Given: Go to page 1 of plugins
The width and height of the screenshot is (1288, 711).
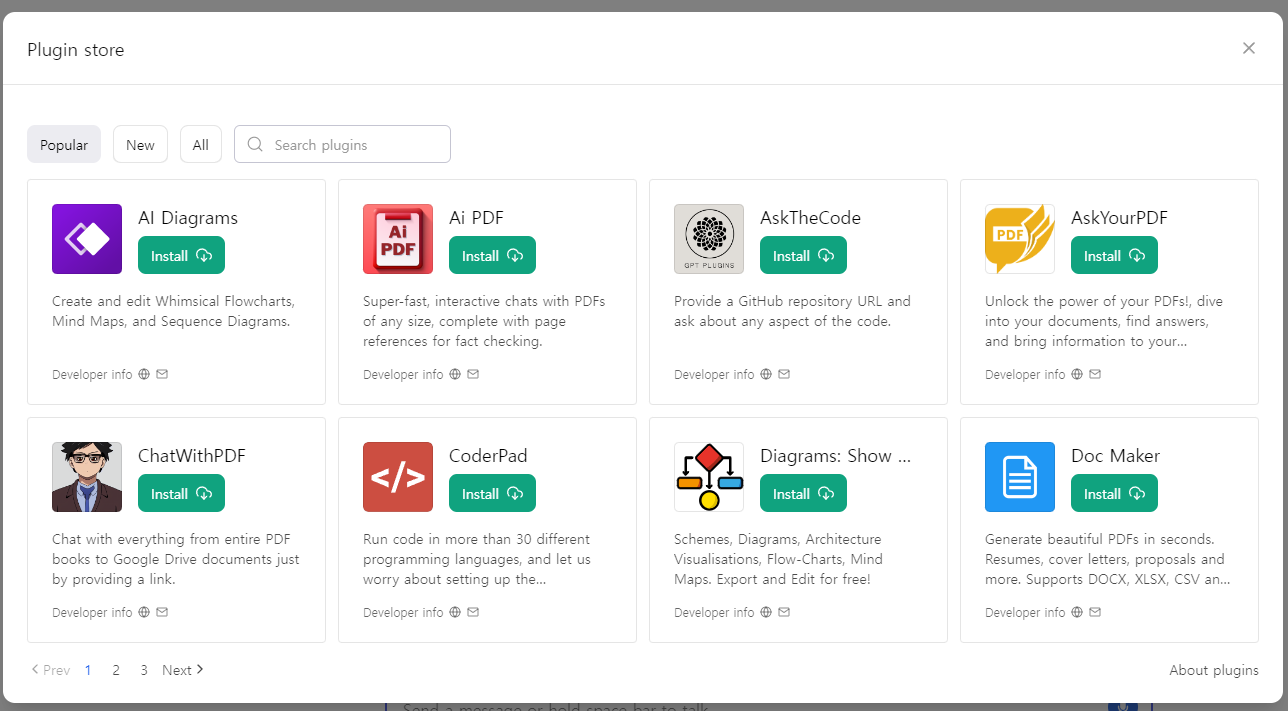Looking at the screenshot, I should coord(88,670).
